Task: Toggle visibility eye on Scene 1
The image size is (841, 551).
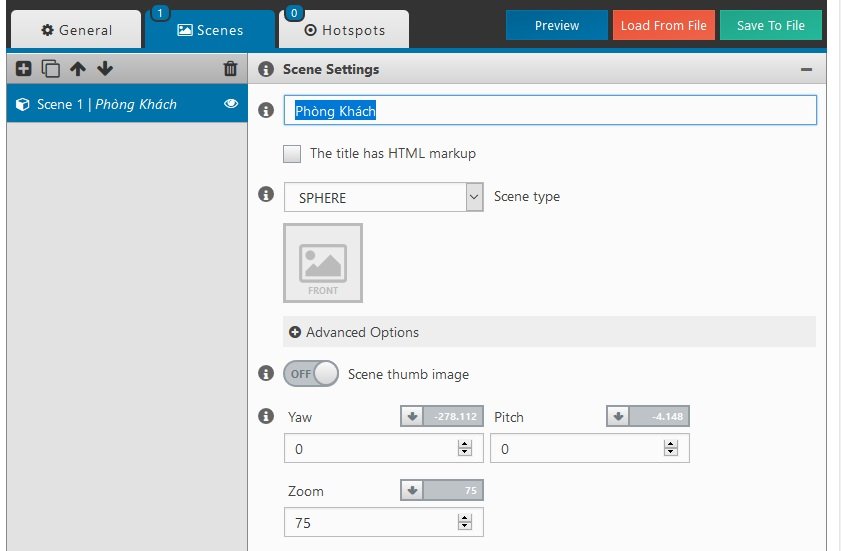Action: click(231, 104)
